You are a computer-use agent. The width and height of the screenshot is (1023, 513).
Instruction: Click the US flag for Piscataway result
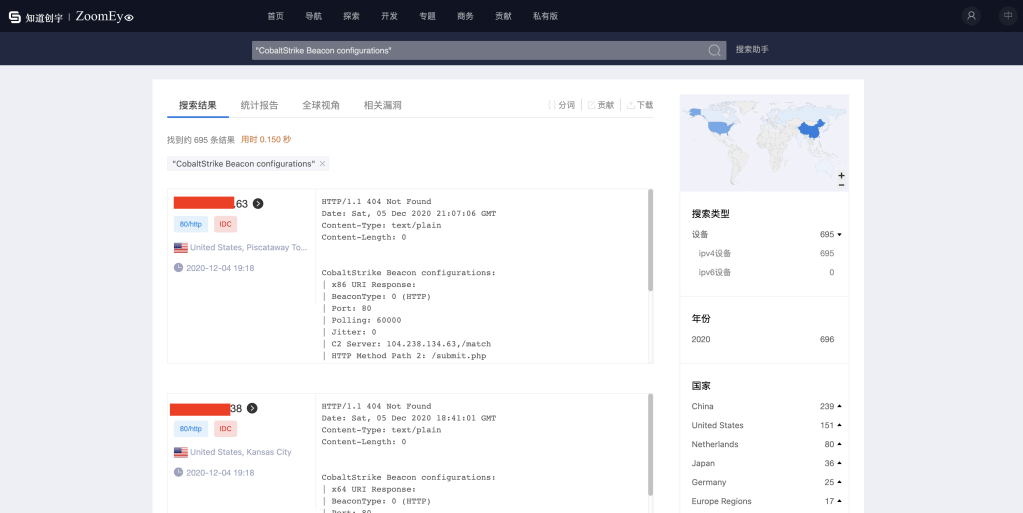[181, 247]
